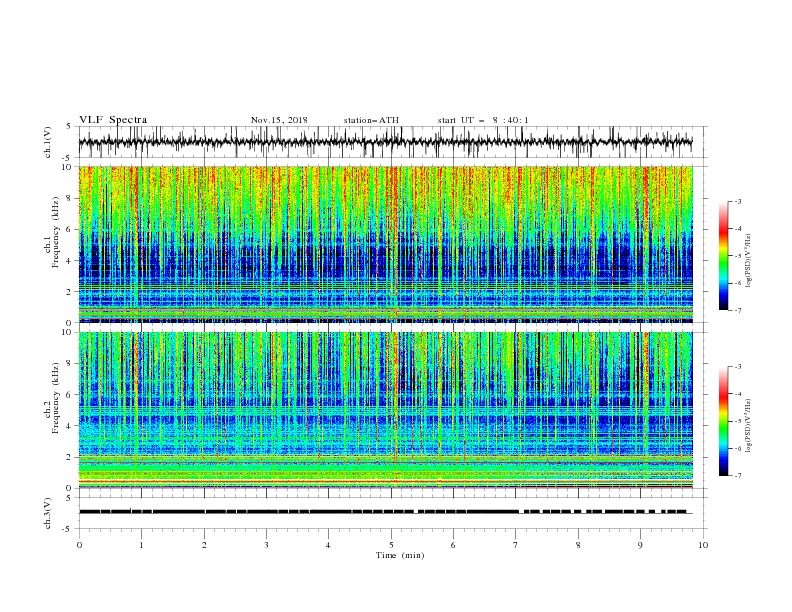Click the ch.1 spectrogram plot

pyautogui.click(x=386, y=244)
